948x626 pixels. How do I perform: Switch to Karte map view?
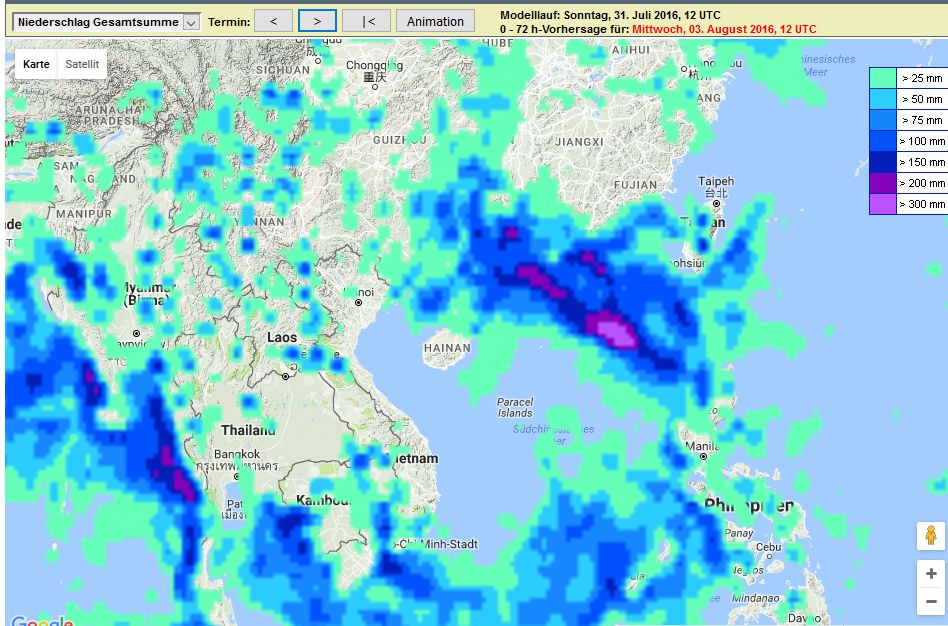36,64
